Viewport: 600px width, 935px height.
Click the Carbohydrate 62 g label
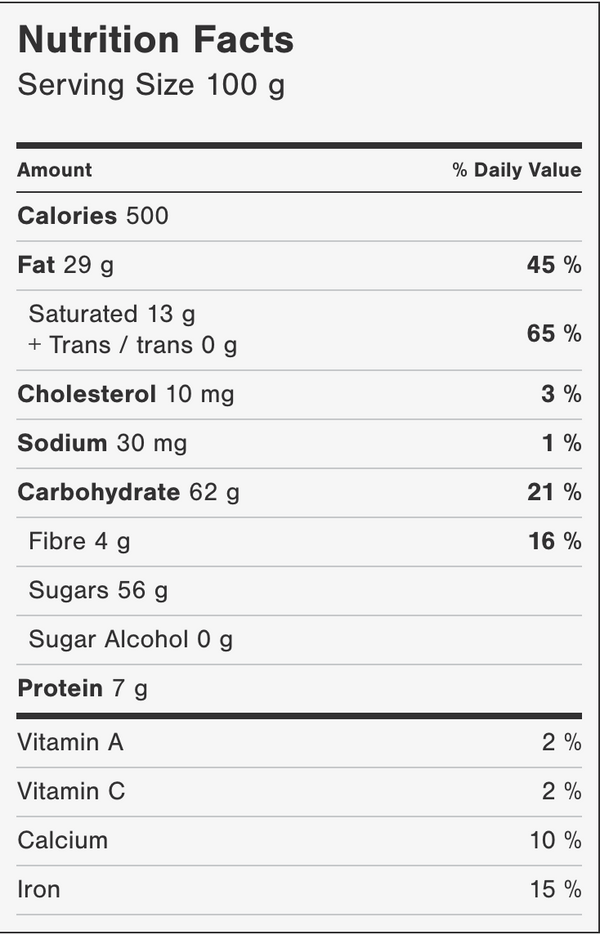[128, 492]
